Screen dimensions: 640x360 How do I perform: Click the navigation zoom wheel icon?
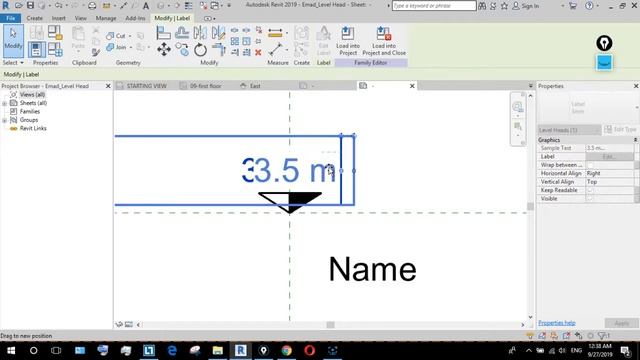pyautogui.click(x=518, y=107)
